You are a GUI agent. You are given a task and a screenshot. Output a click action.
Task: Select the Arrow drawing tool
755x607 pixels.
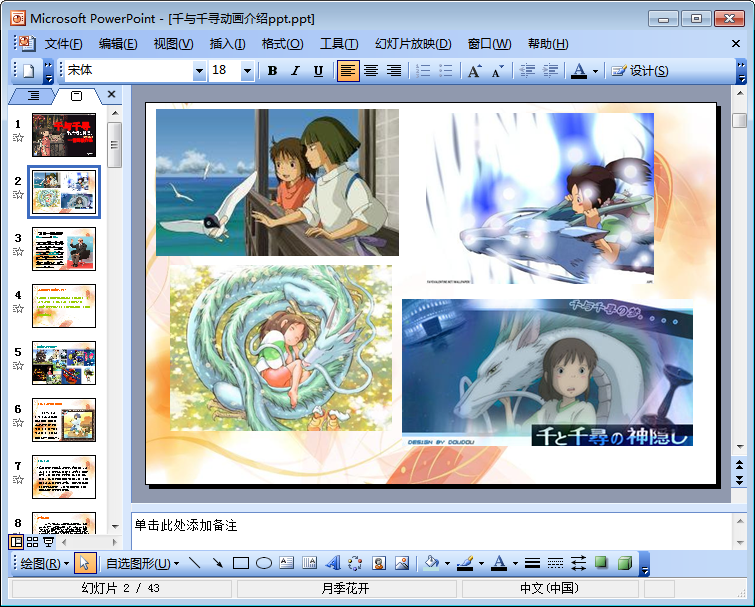(x=218, y=563)
